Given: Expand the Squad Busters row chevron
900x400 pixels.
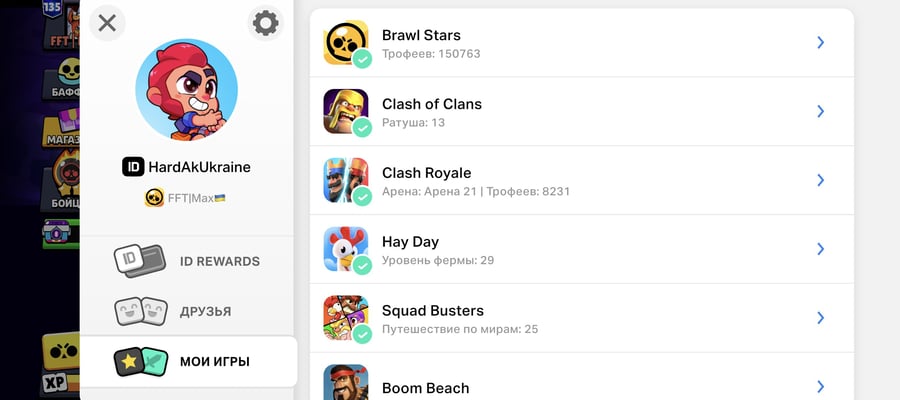Looking at the screenshot, I should tap(821, 318).
